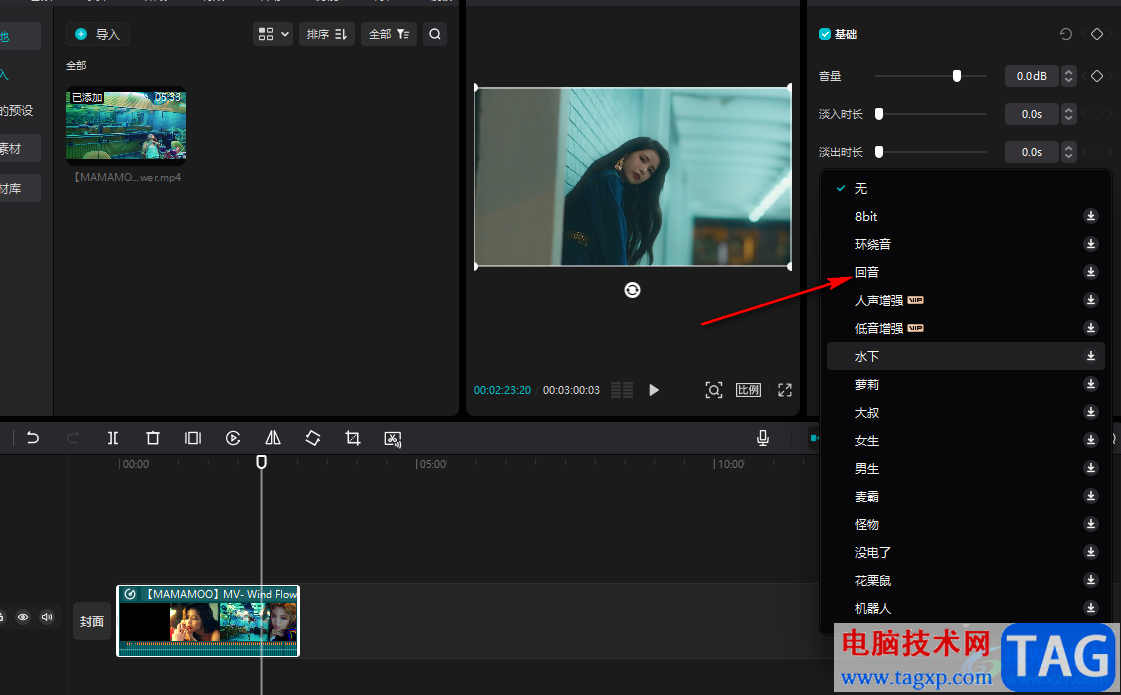This screenshot has width=1121, height=695.
Task: Click the crop tool icon
Action: click(352, 438)
